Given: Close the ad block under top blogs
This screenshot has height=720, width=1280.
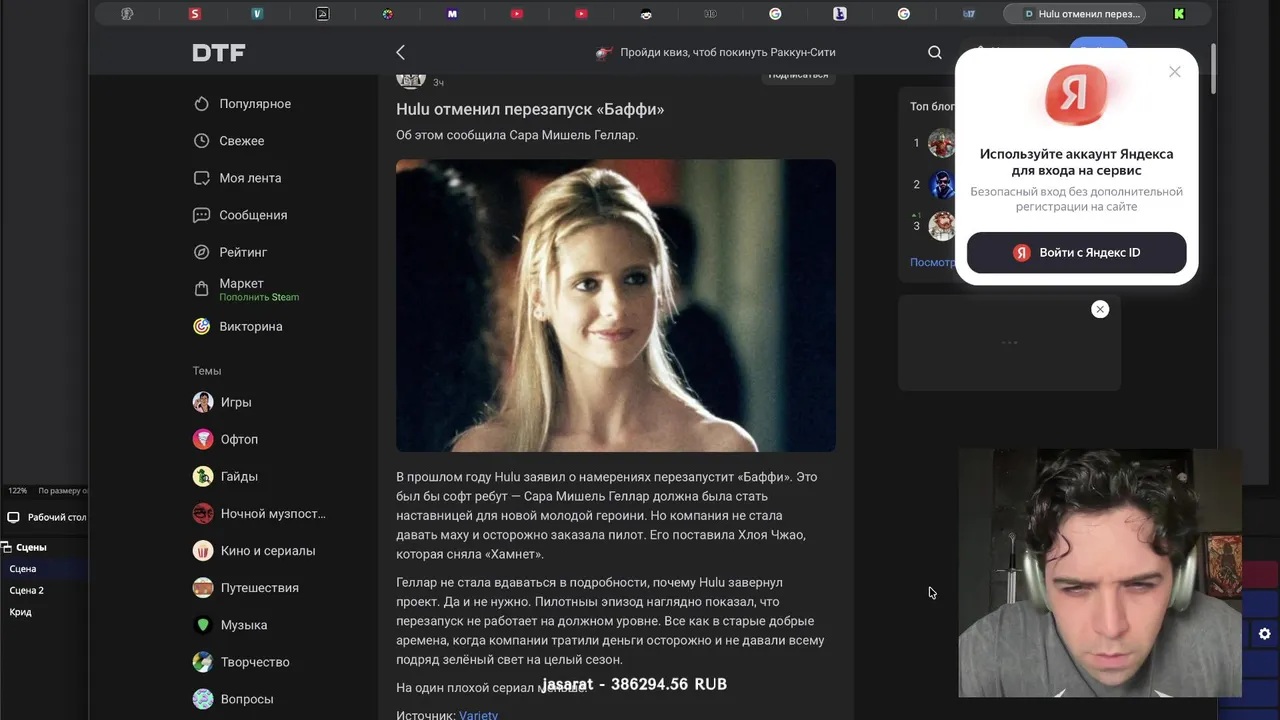Looking at the screenshot, I should (1100, 309).
